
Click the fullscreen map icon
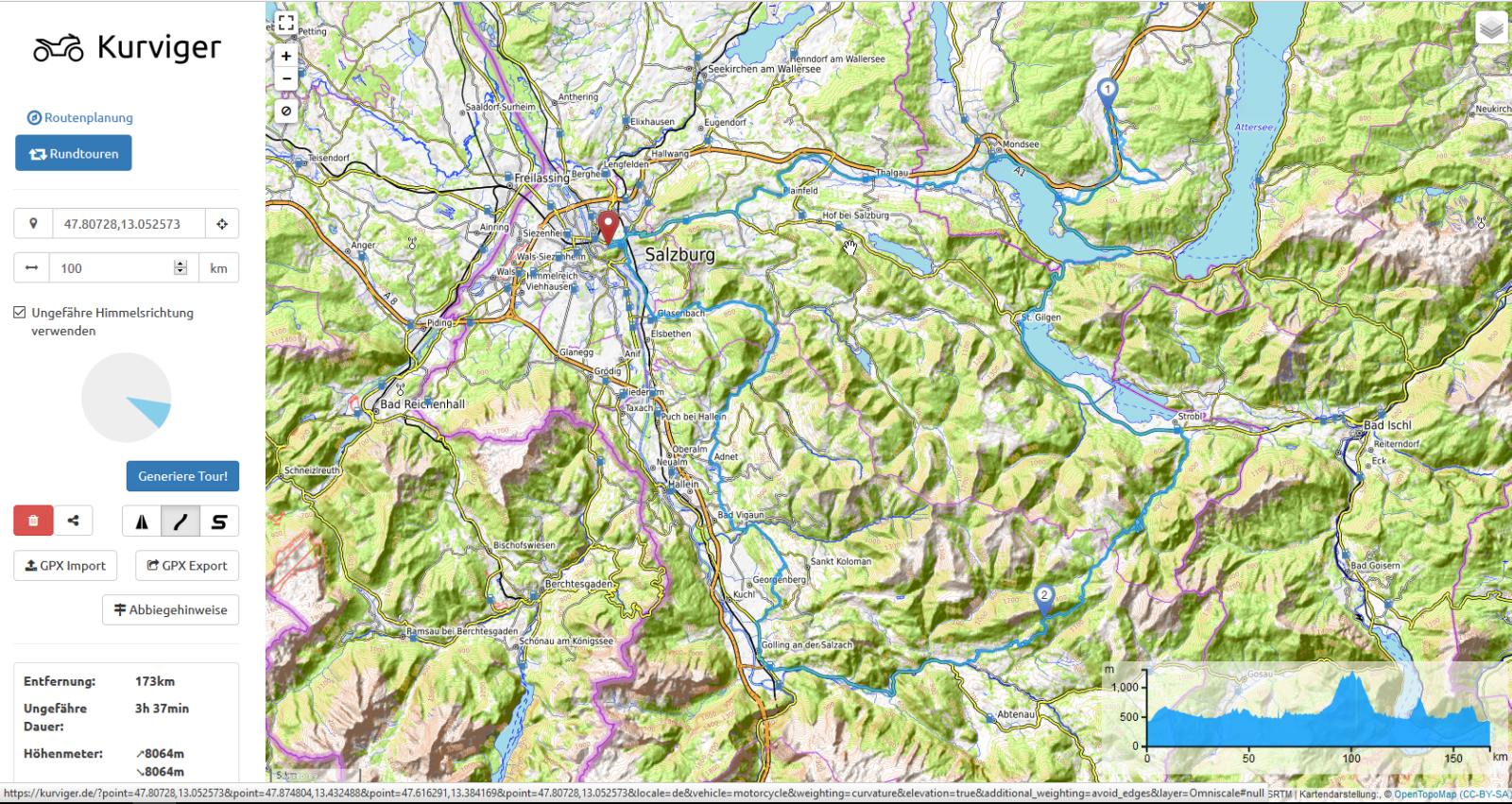[286, 23]
